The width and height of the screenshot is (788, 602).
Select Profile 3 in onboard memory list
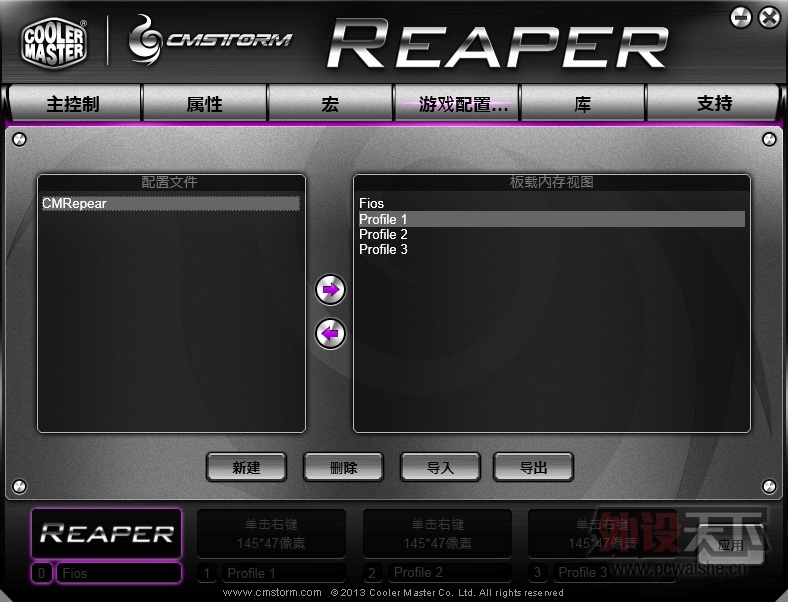[551, 249]
